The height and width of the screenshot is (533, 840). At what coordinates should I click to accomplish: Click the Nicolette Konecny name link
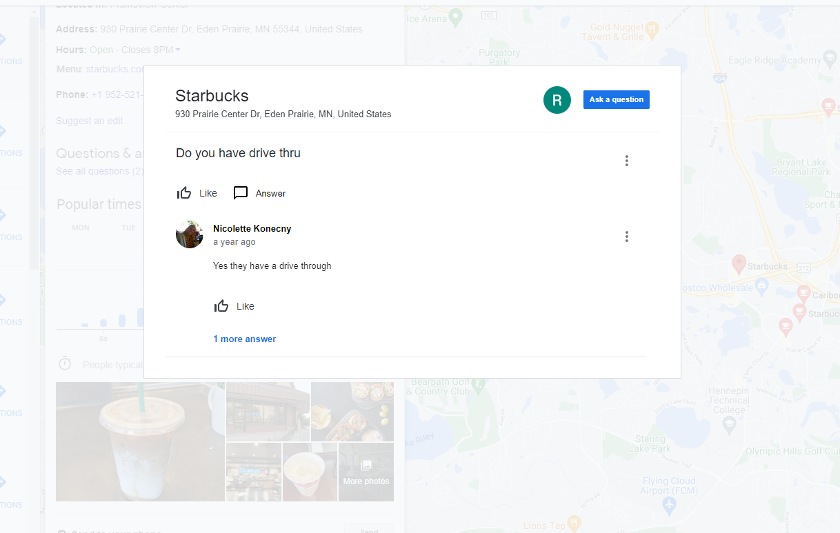(x=252, y=229)
